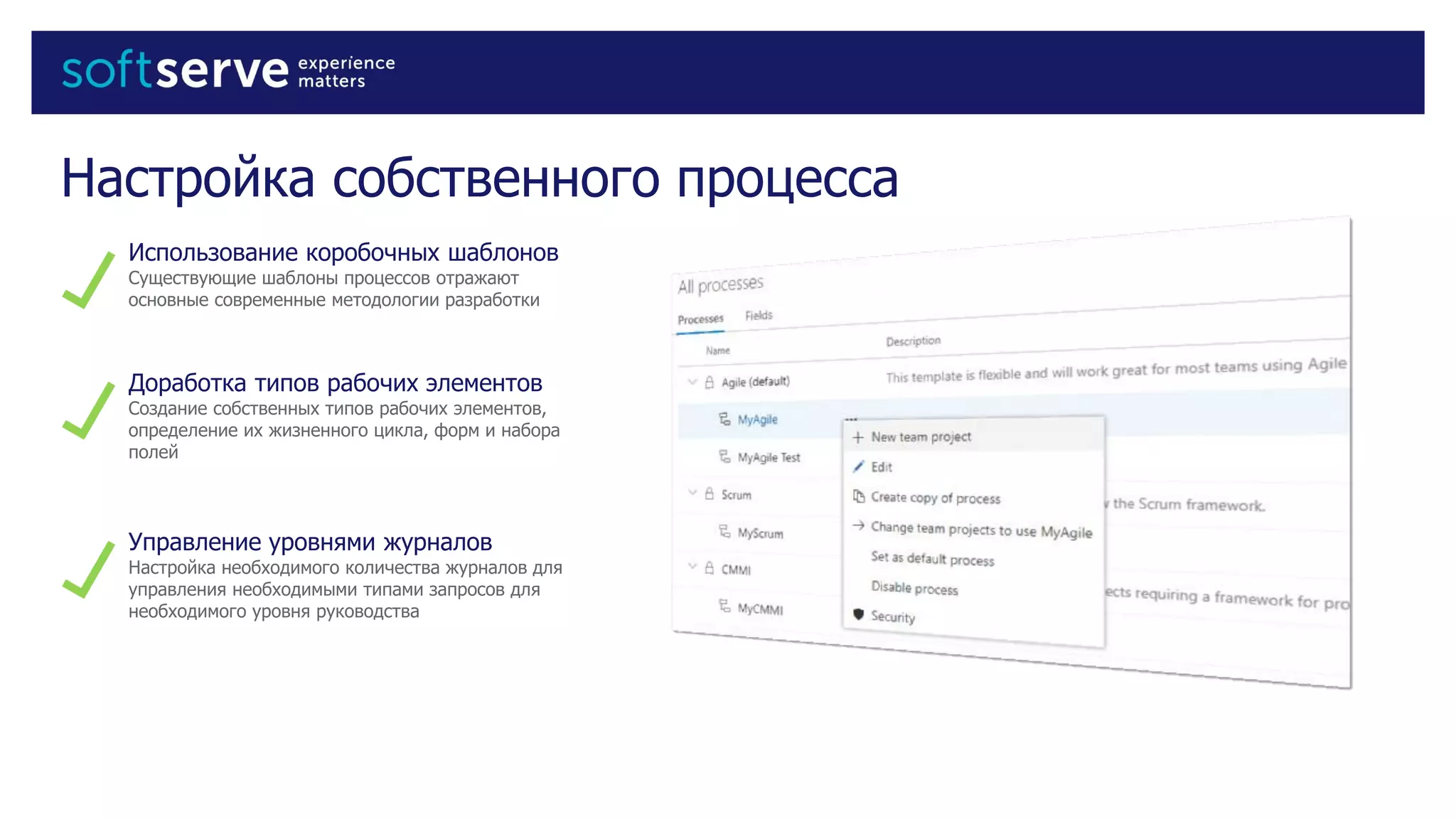
Task: Click lock icon beside Scrum
Action: click(x=709, y=493)
